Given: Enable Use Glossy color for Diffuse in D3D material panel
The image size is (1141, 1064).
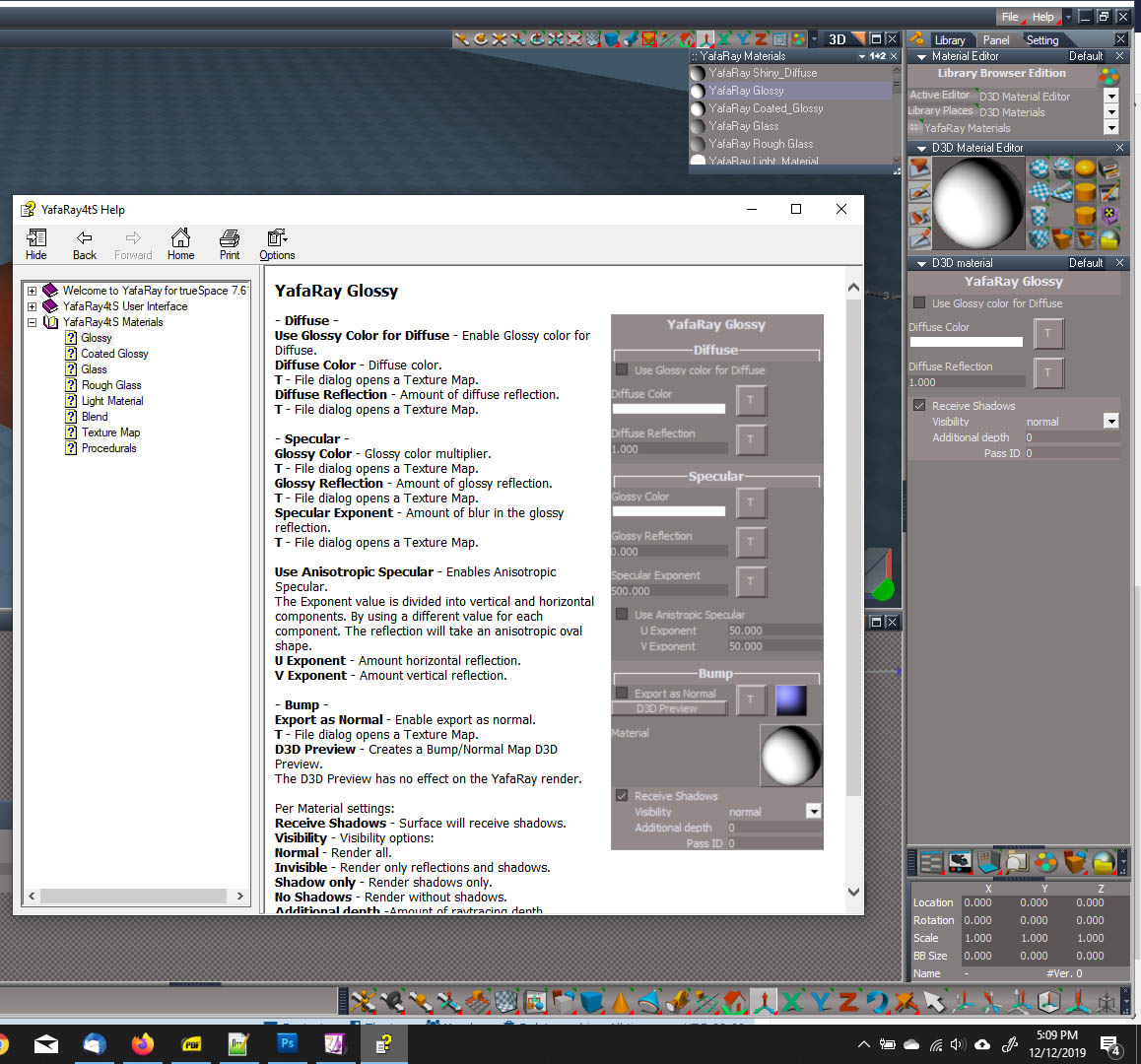Looking at the screenshot, I should [919, 302].
